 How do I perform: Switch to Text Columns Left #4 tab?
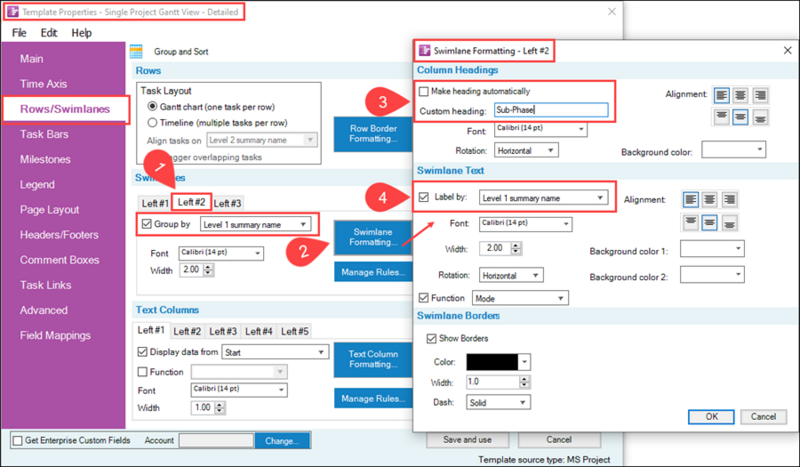point(259,331)
